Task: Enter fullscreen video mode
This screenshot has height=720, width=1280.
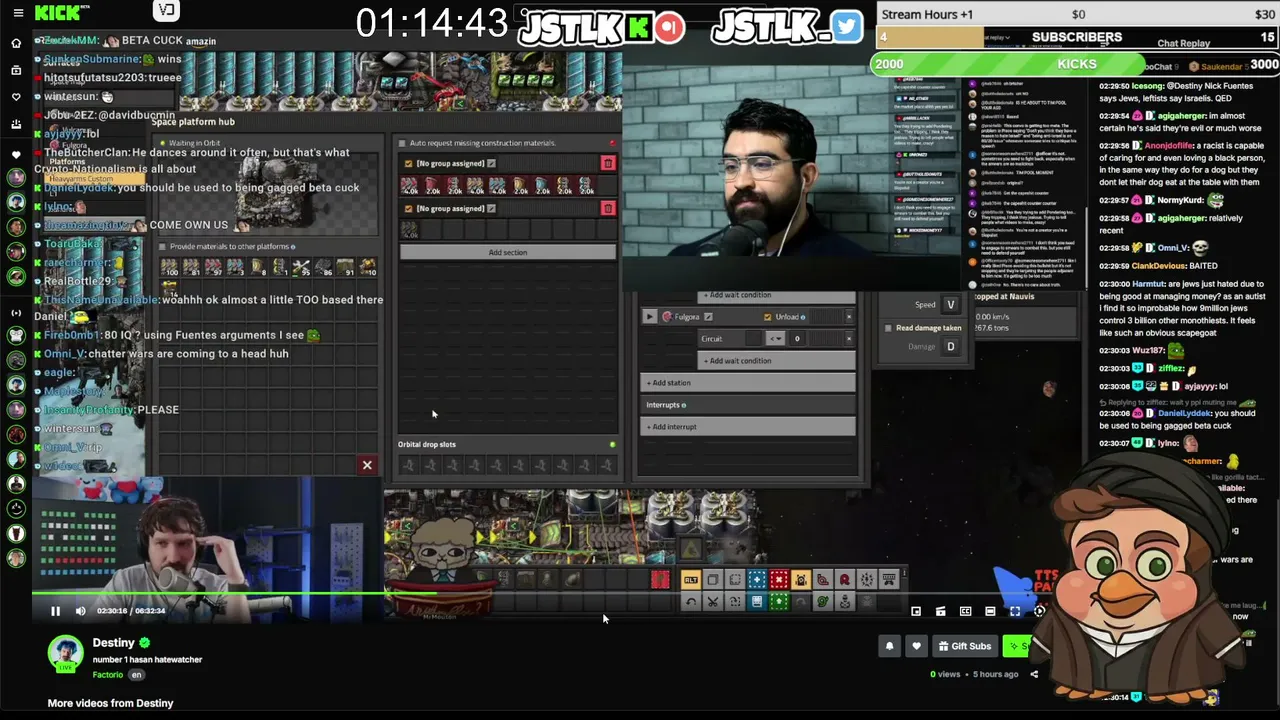Action: pos(1015,611)
